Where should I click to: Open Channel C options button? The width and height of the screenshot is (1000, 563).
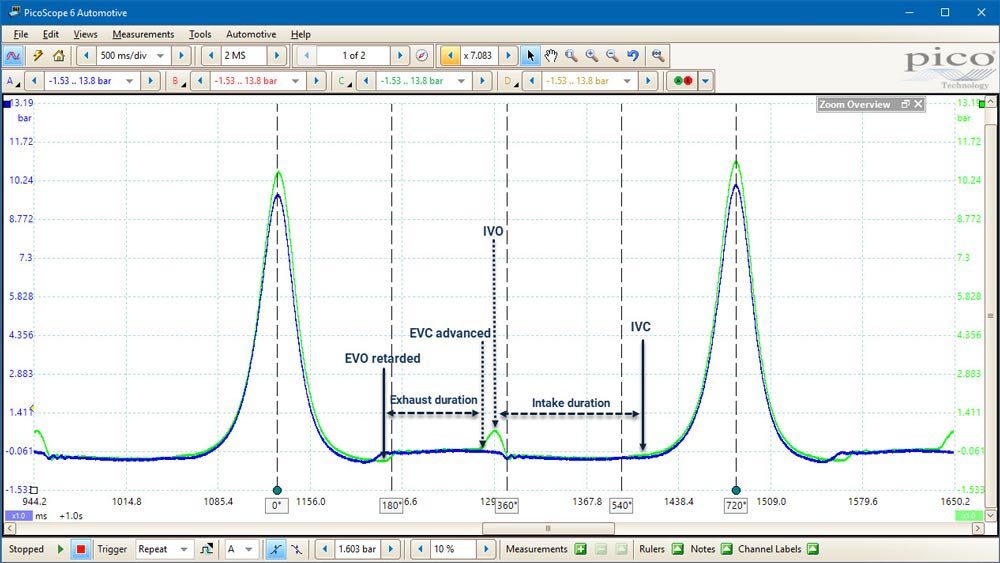[344, 81]
